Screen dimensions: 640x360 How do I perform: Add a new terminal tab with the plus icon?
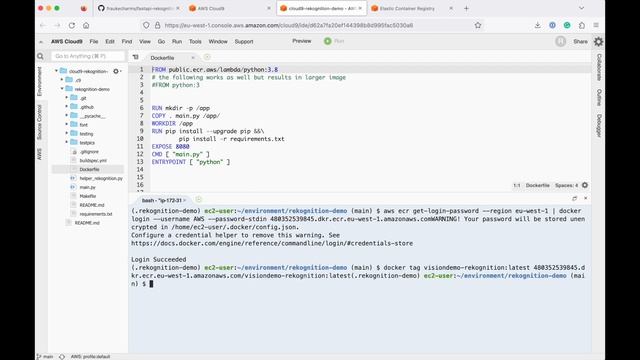(x=199, y=200)
